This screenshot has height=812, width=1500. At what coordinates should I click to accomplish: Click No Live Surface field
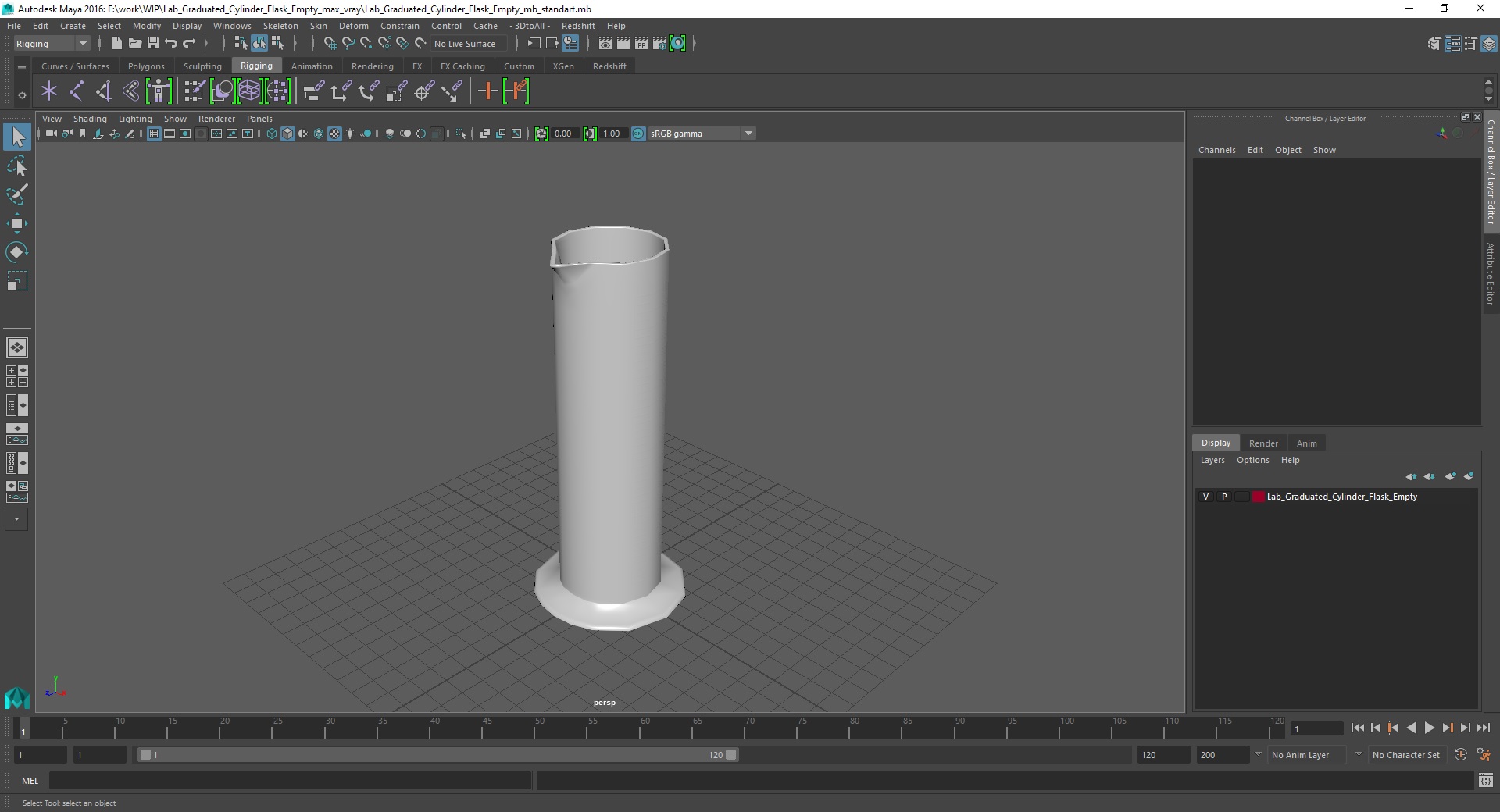click(x=469, y=44)
